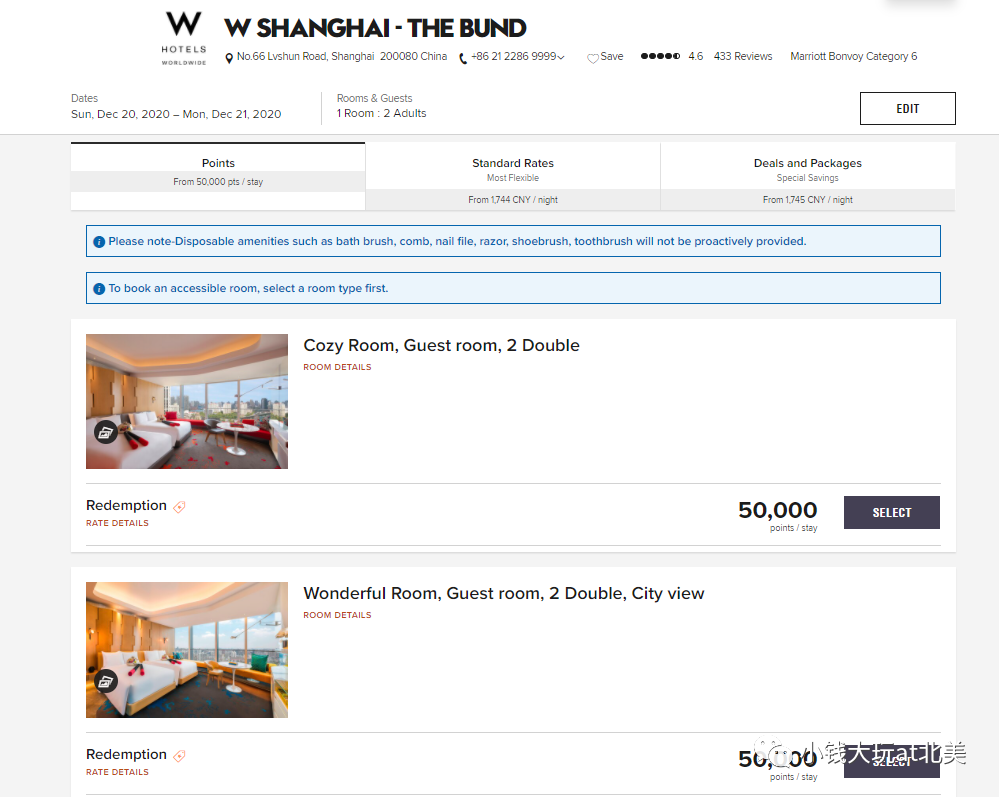
Task: Open photo gallery icon on Wonderful Room image
Action: [106, 682]
